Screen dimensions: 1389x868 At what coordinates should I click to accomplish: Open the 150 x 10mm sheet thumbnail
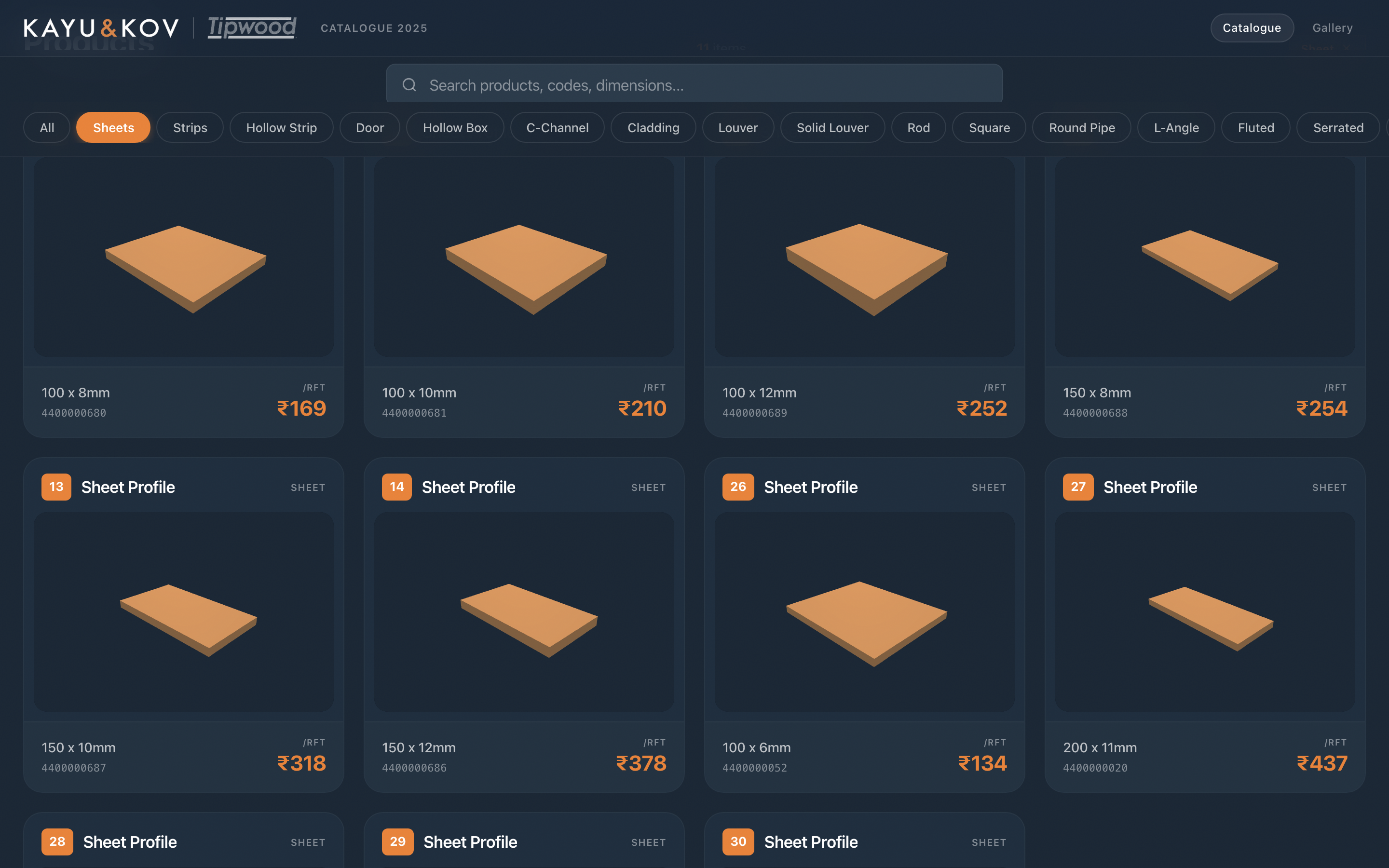click(184, 612)
